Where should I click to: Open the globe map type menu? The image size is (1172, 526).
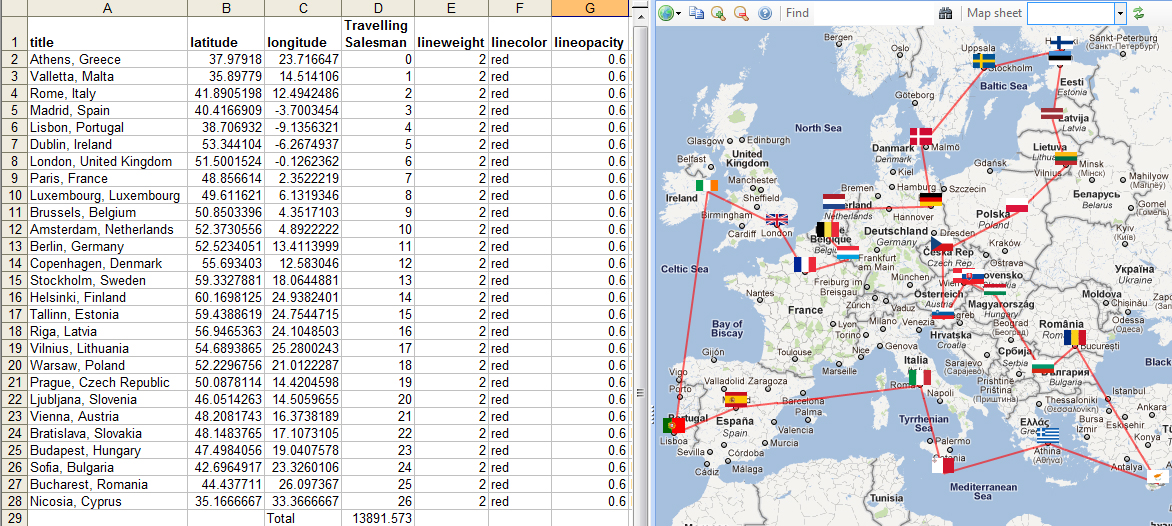[x=670, y=13]
